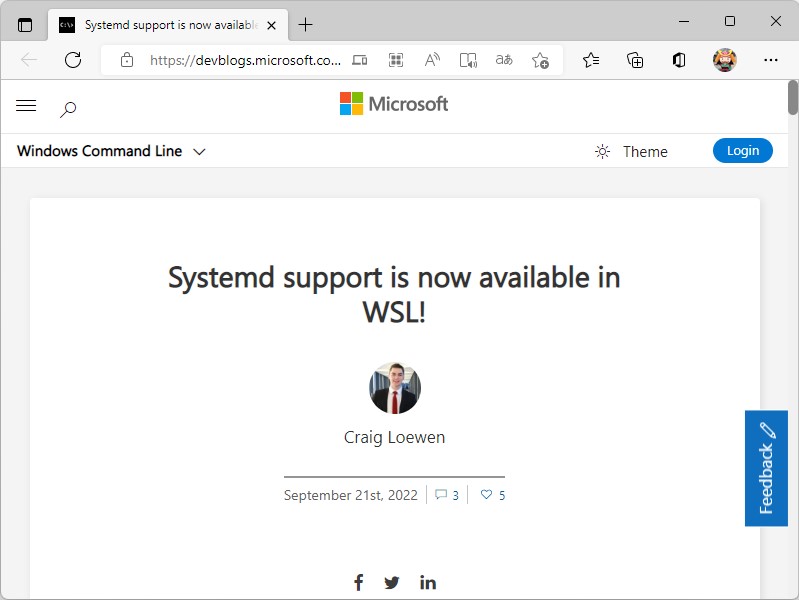799x600 pixels.
Task: Open site search magnifier
Action: point(68,109)
